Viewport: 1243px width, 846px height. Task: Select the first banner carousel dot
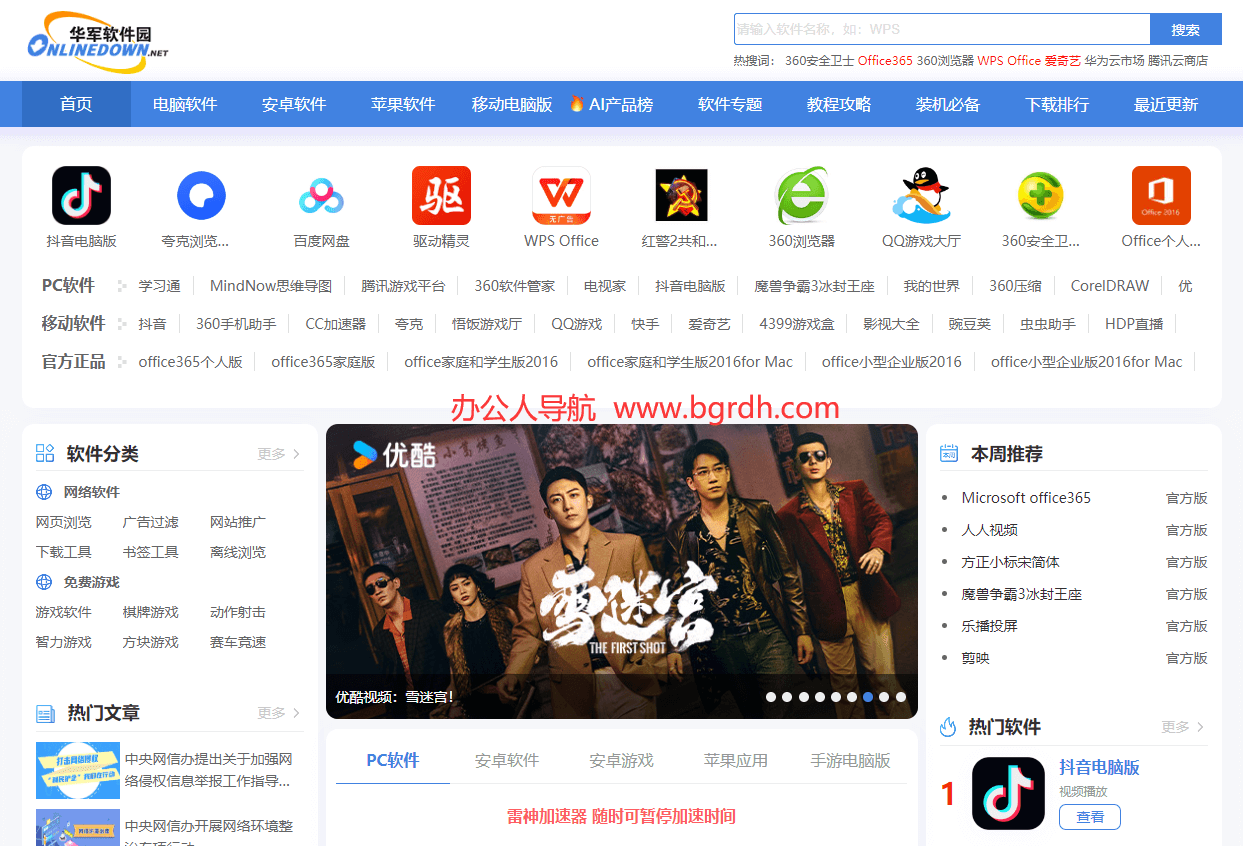(771, 697)
